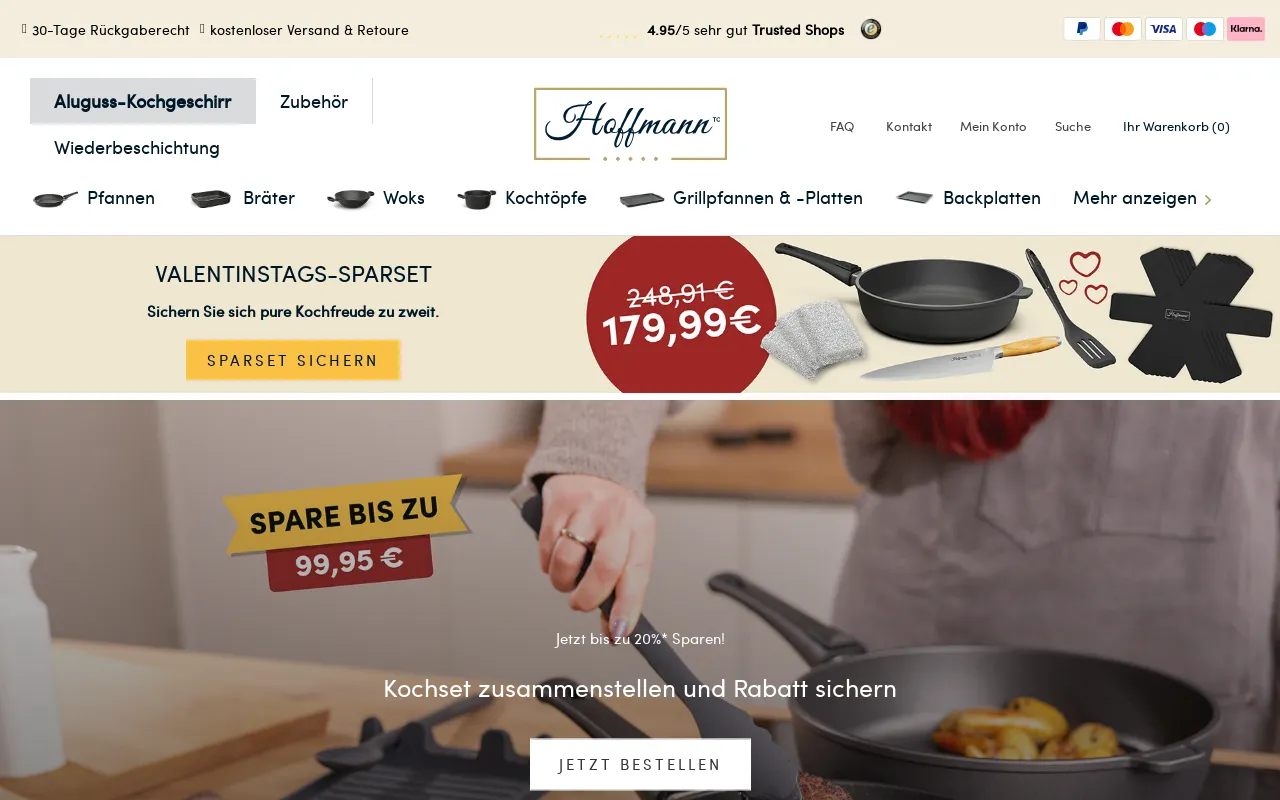This screenshot has height=800, width=1280.
Task: Click the Visa card icon
Action: [x=1164, y=29]
